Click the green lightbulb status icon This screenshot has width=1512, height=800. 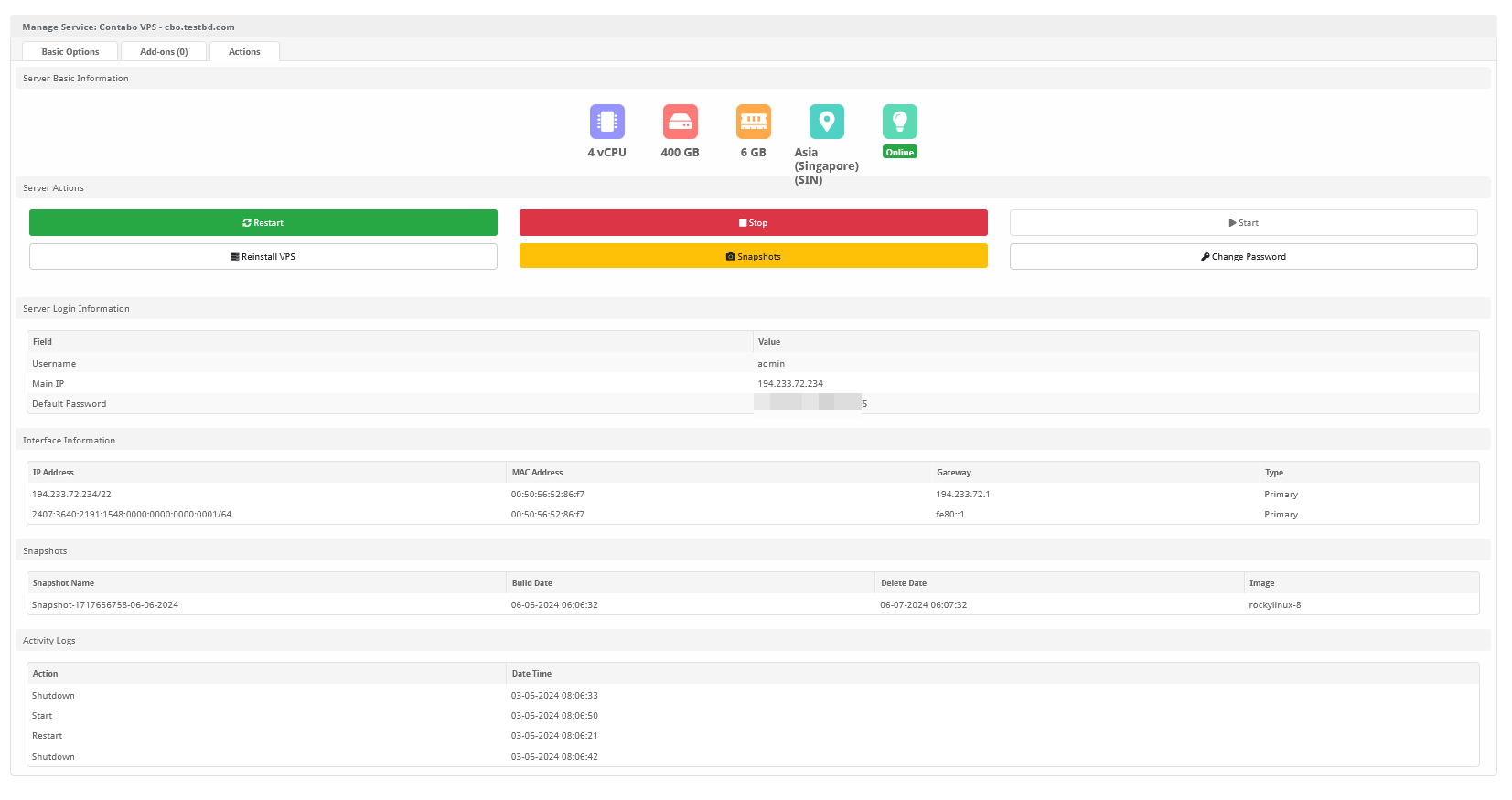pyautogui.click(x=899, y=122)
